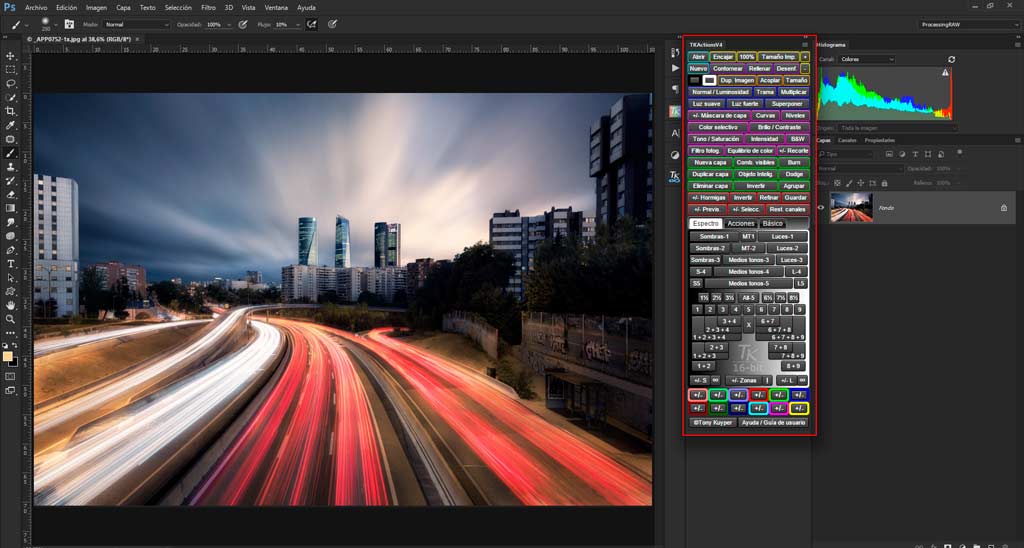Switch to the Básico tab in TKActions
The height and width of the screenshot is (548, 1024).
(x=773, y=223)
